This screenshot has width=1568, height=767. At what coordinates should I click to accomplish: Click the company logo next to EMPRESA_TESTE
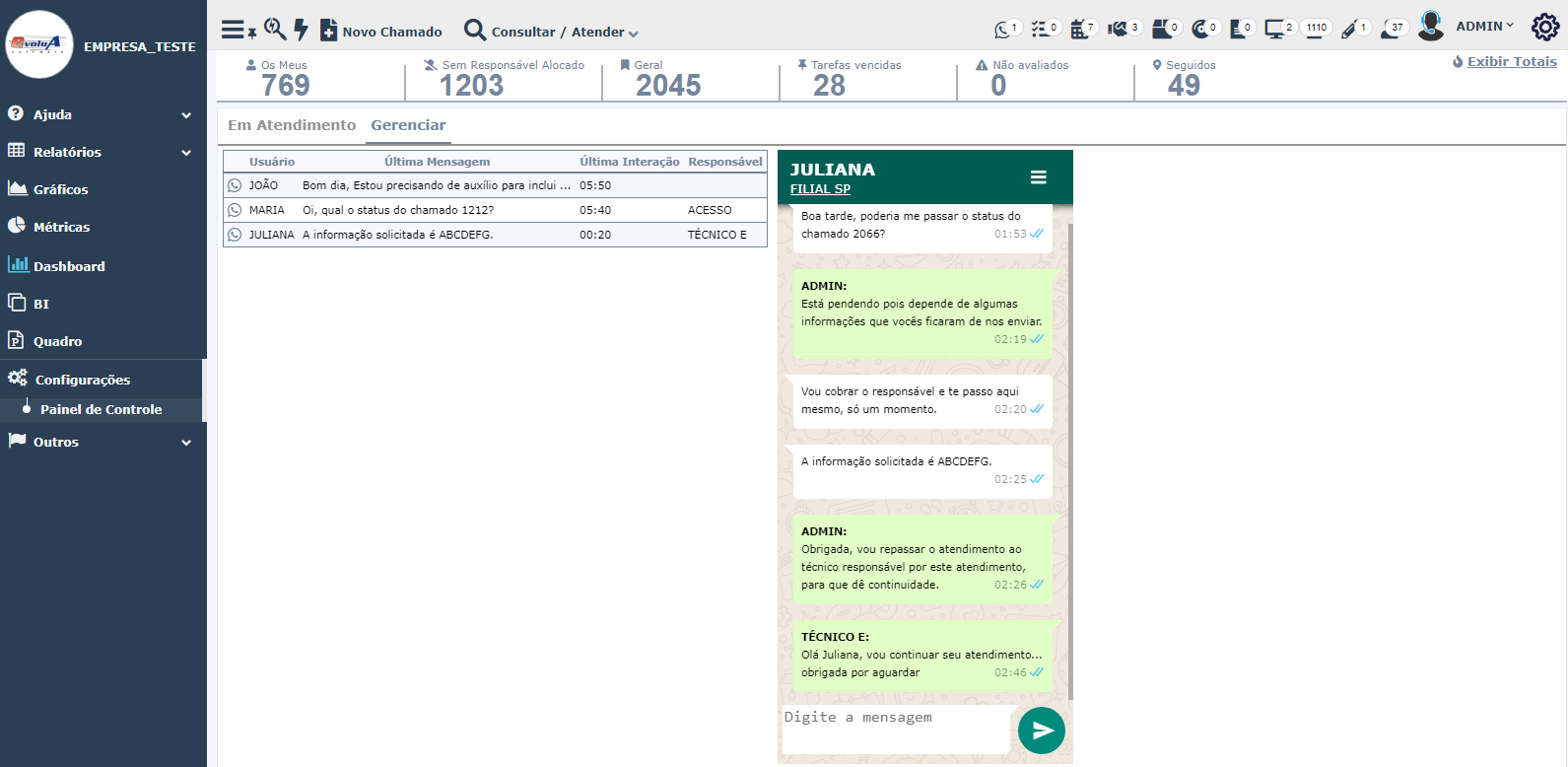(x=39, y=44)
